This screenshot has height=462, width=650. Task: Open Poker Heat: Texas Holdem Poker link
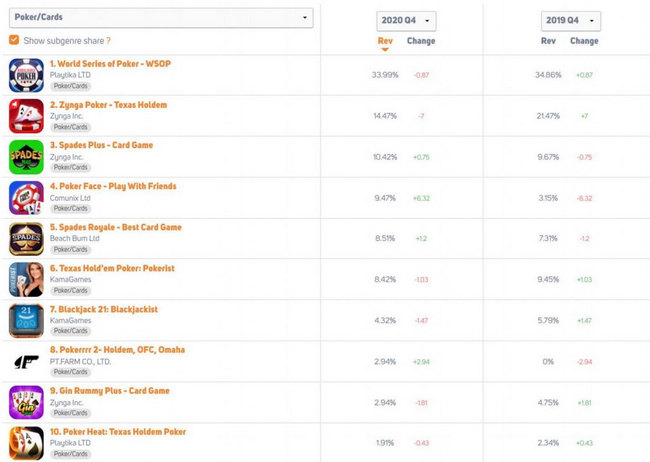pyautogui.click(x=118, y=432)
